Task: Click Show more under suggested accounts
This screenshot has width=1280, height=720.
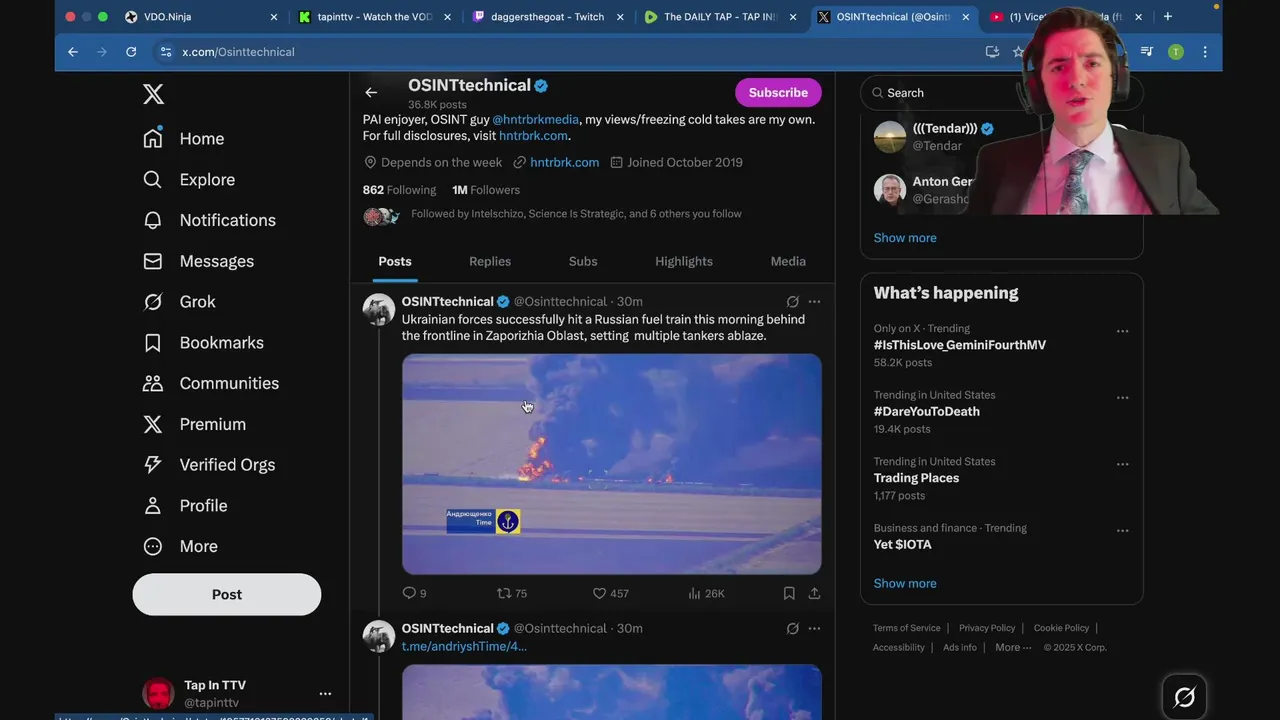Action: [905, 238]
